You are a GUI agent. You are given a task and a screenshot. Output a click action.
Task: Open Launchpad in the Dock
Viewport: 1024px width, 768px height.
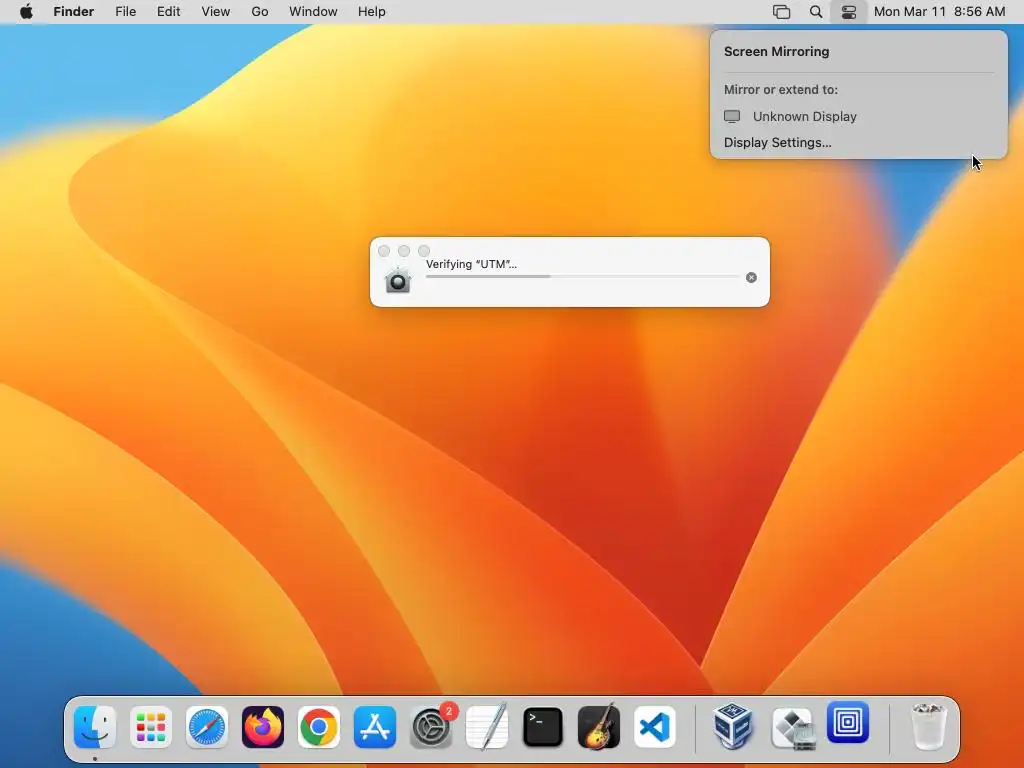(x=151, y=727)
